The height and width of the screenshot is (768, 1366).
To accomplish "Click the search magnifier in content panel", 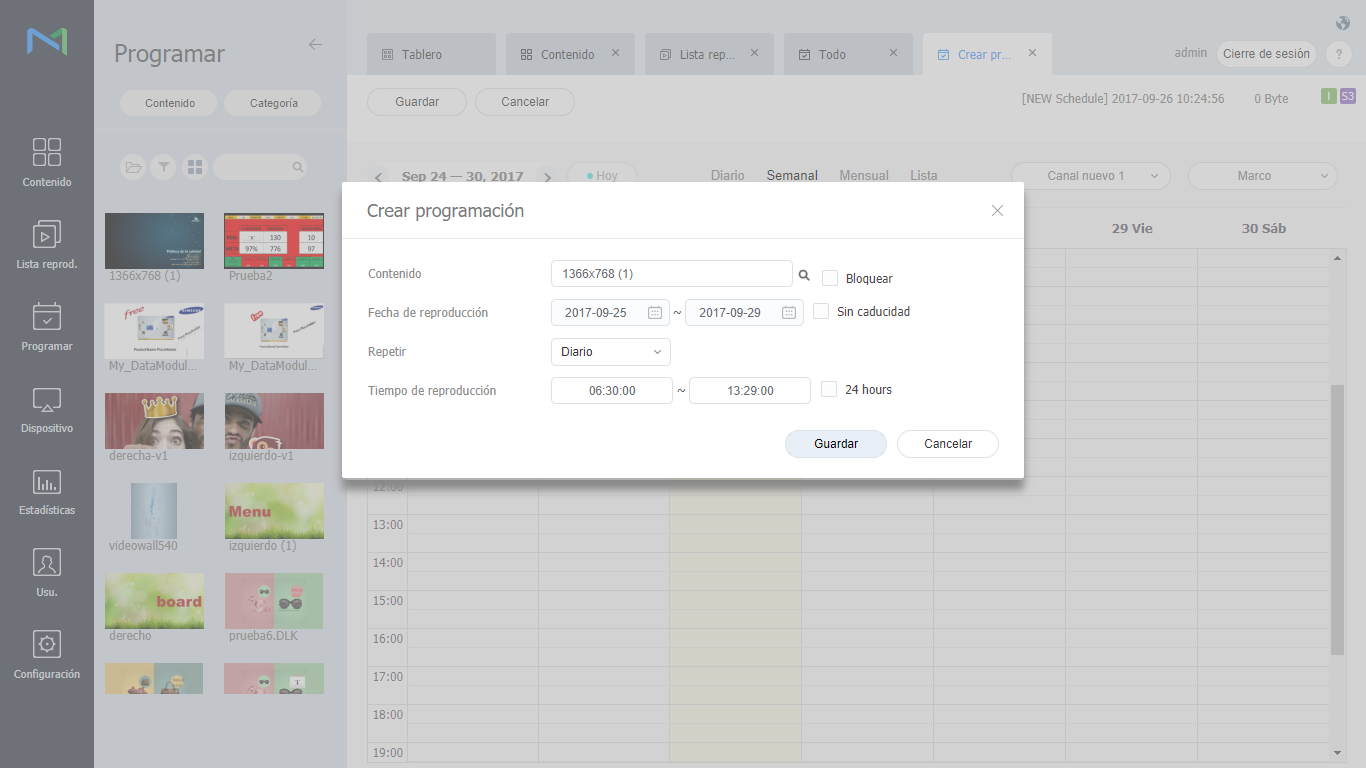I will click(x=297, y=167).
